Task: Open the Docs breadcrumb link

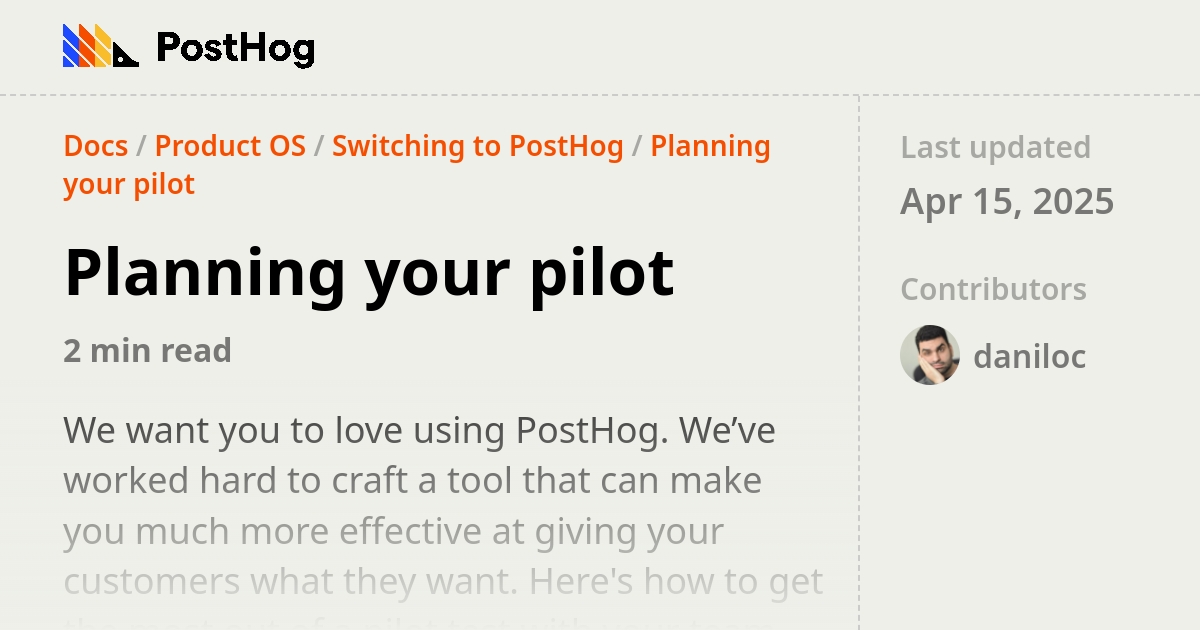Action: (x=95, y=146)
